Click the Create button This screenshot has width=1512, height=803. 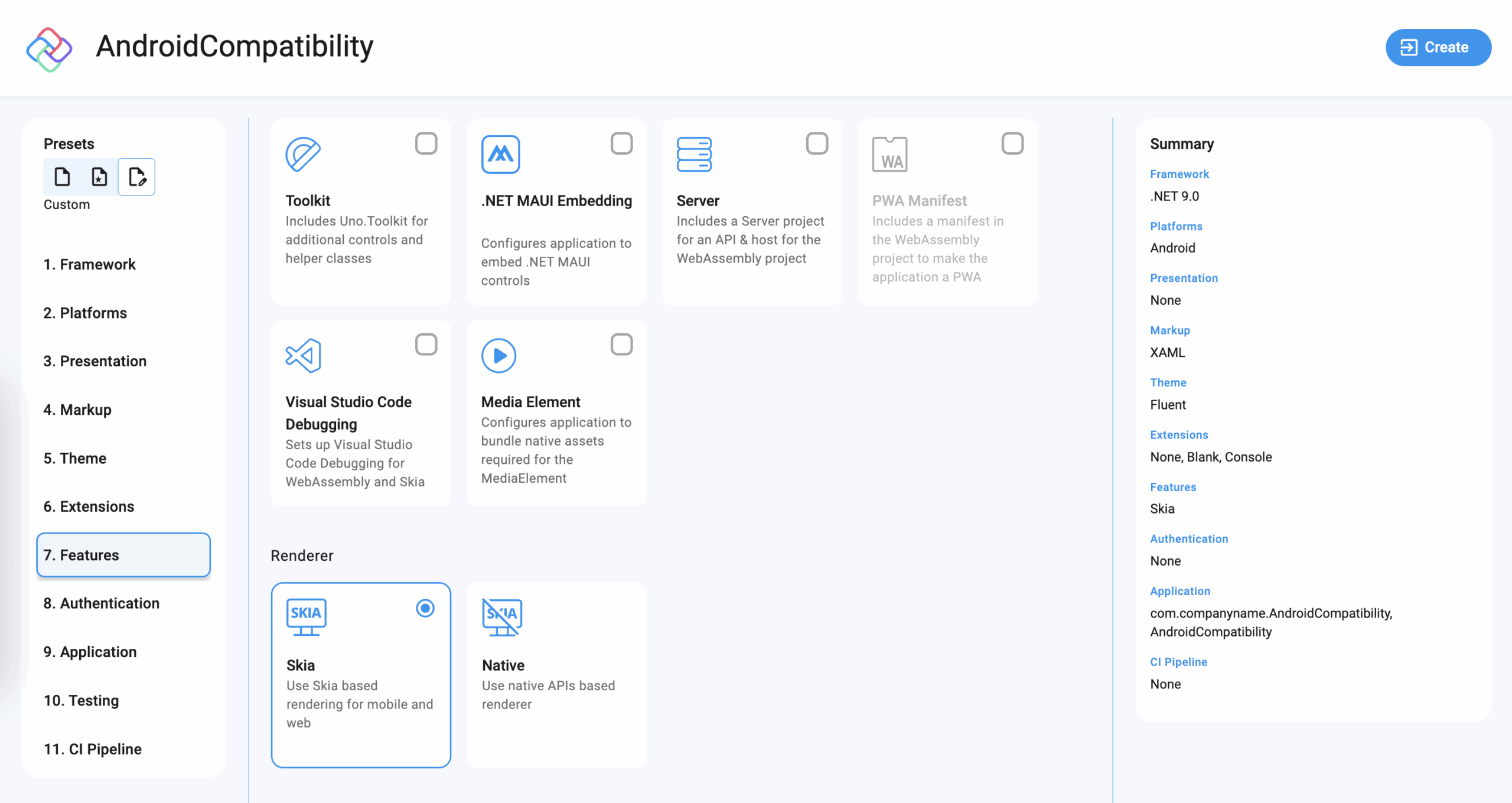point(1438,47)
